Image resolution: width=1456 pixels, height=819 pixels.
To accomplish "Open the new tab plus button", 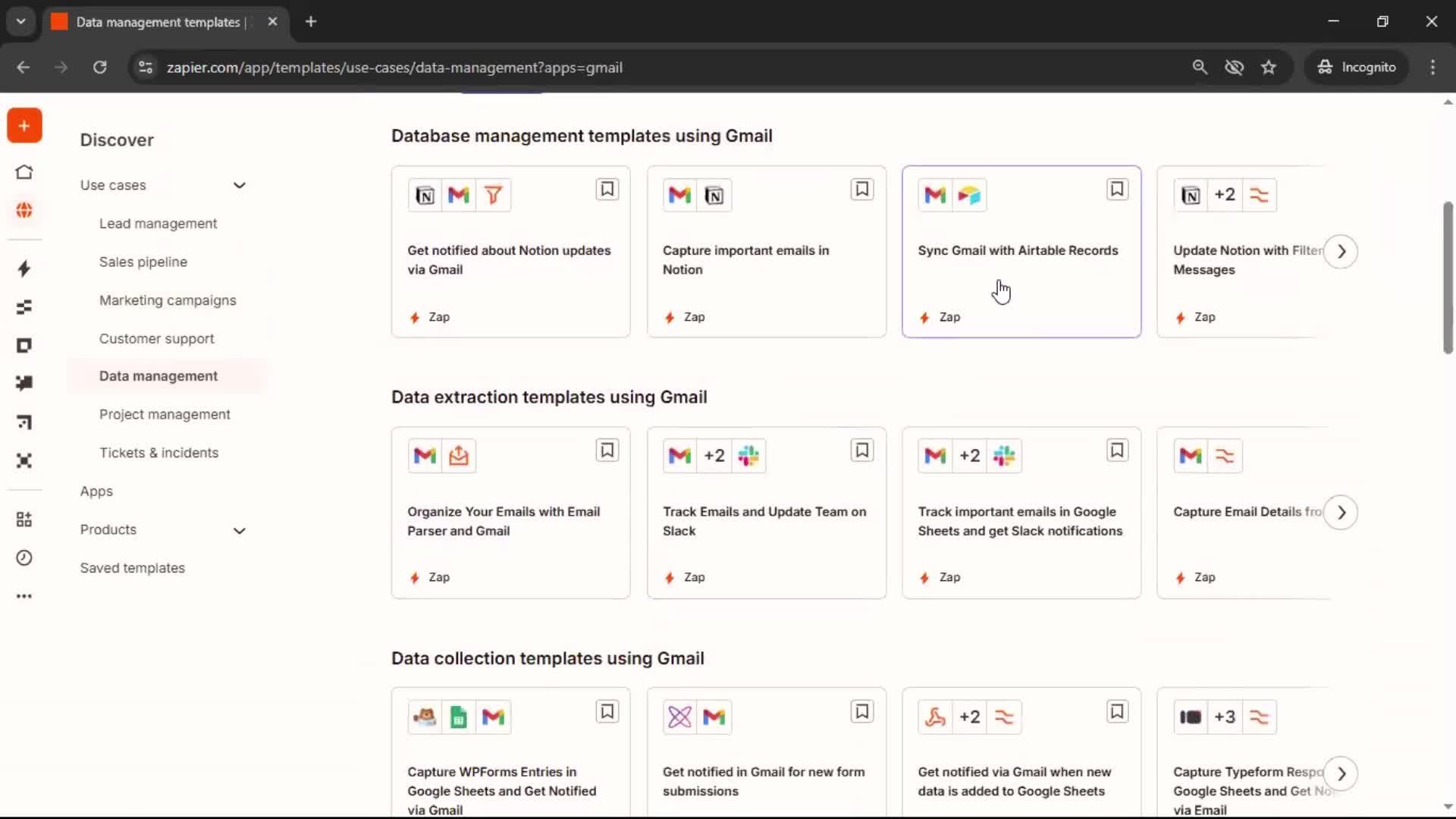I will click(311, 21).
